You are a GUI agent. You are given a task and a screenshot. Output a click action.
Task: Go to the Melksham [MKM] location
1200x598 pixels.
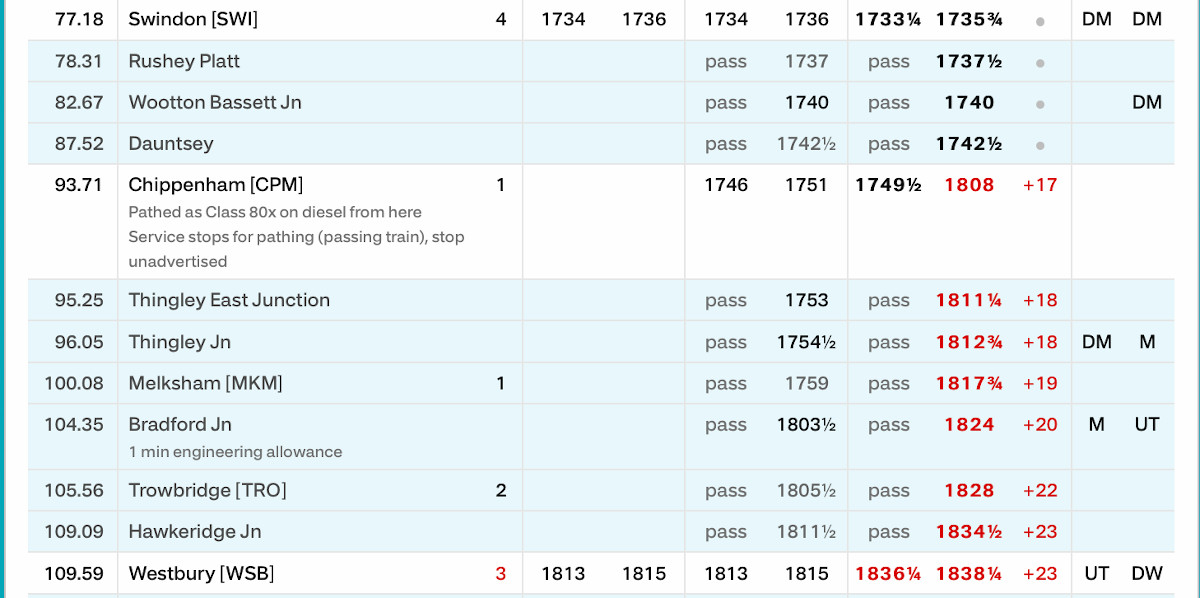pyautogui.click(x=205, y=383)
